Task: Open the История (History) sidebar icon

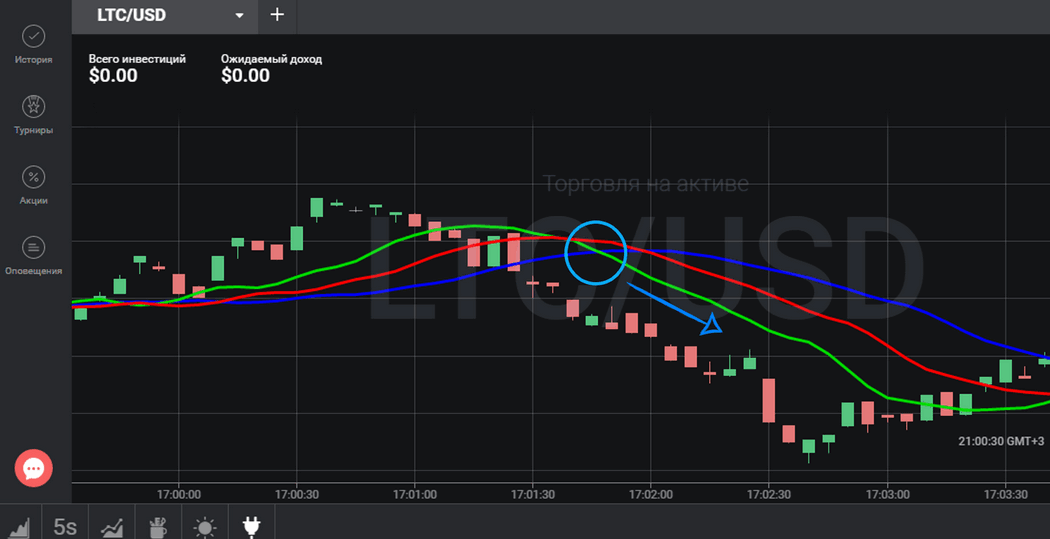Action: click(33, 37)
